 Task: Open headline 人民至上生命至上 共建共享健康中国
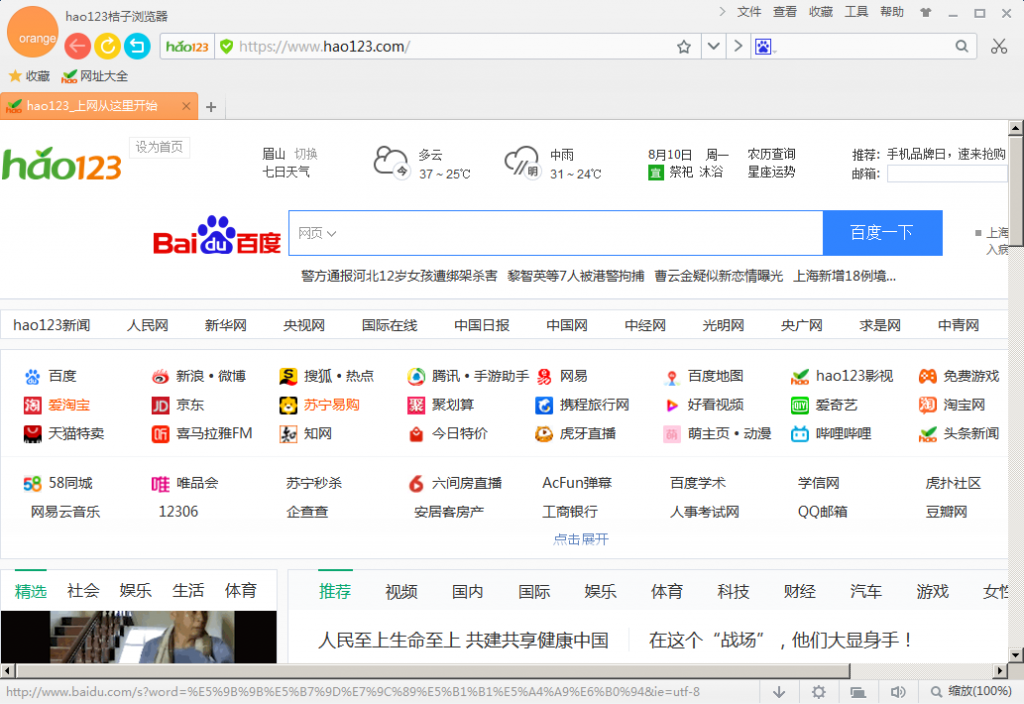coord(463,640)
